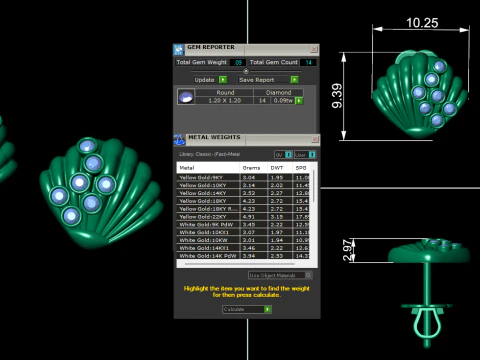Viewport: 480px width, 360px height.
Task: Click the Total Gem Count value 14
Action: pyautogui.click(x=308, y=62)
